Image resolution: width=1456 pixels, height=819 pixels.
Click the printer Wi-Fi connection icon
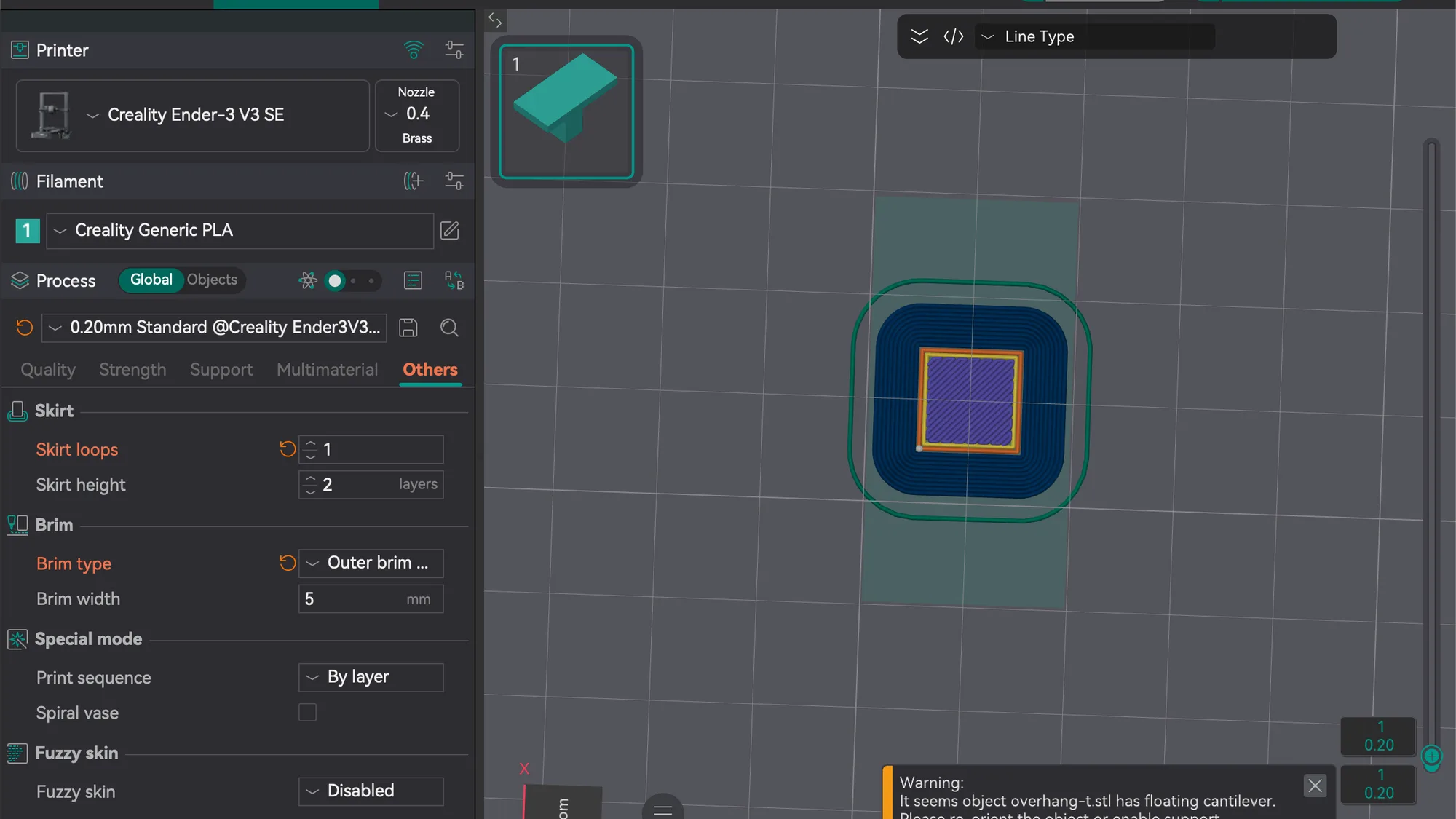coord(413,50)
